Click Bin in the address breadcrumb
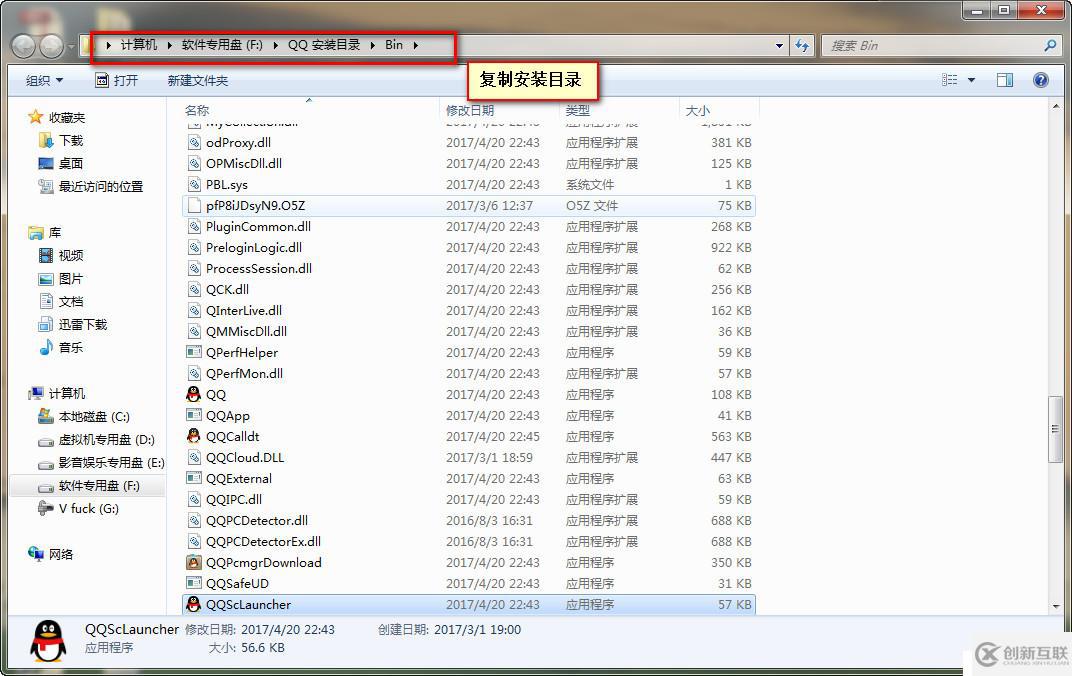The height and width of the screenshot is (676, 1072). [394, 45]
